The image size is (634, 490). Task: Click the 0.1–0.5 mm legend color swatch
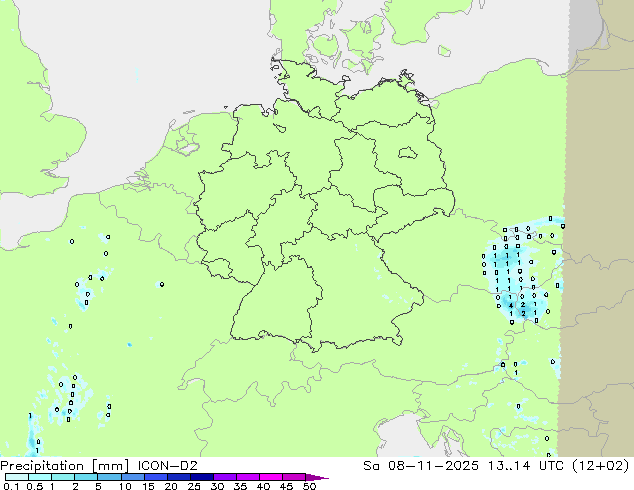click(17, 477)
